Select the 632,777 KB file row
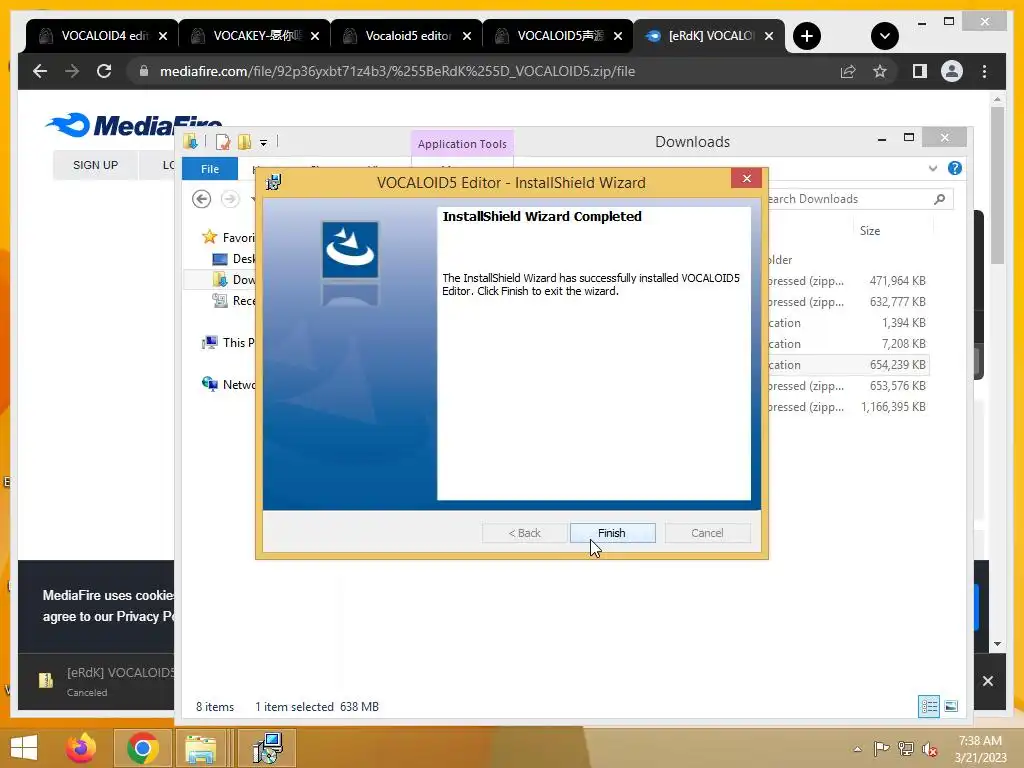Image resolution: width=1024 pixels, height=768 pixels. (847, 302)
